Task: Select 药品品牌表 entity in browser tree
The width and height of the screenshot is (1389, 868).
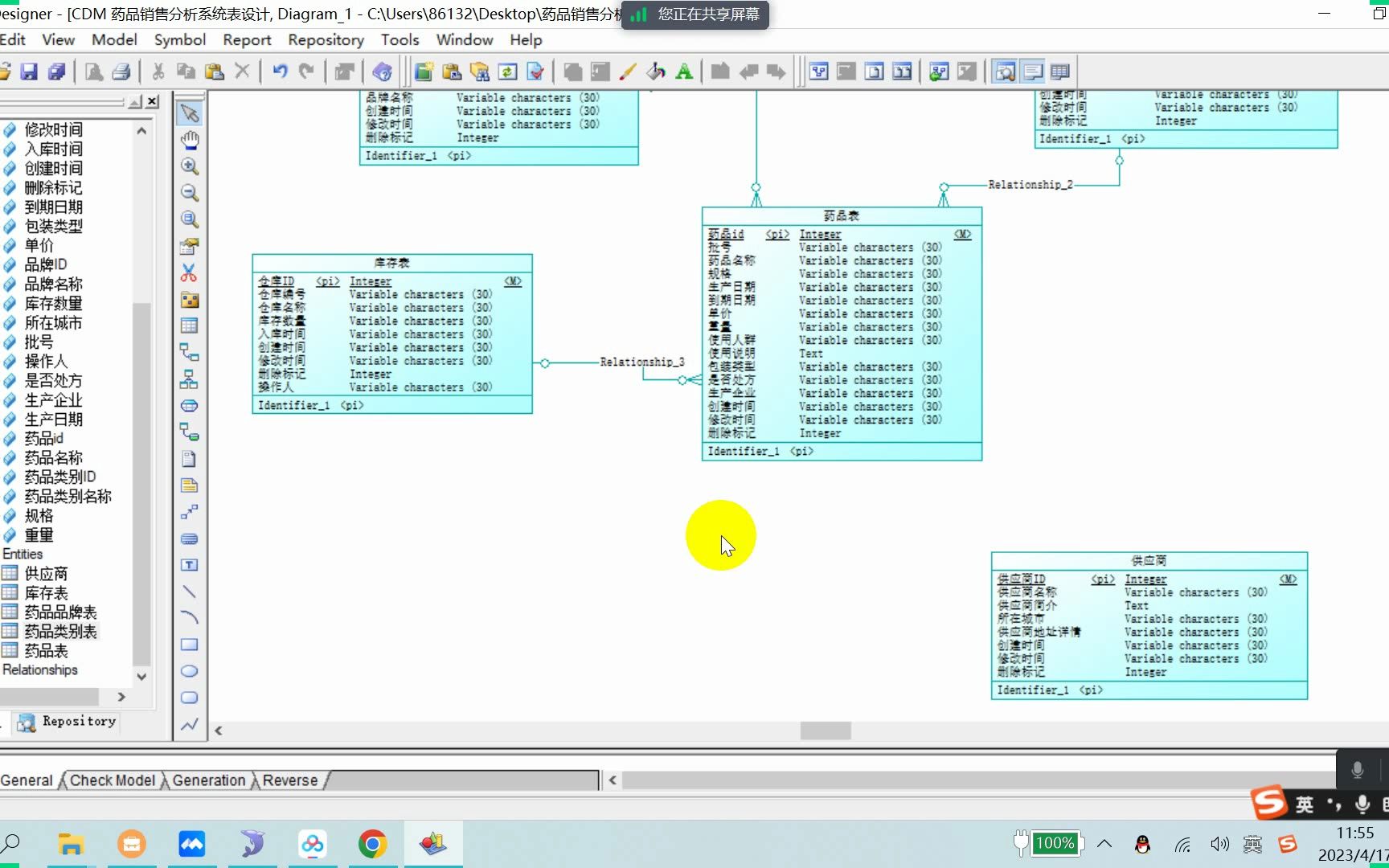Action: click(x=60, y=612)
